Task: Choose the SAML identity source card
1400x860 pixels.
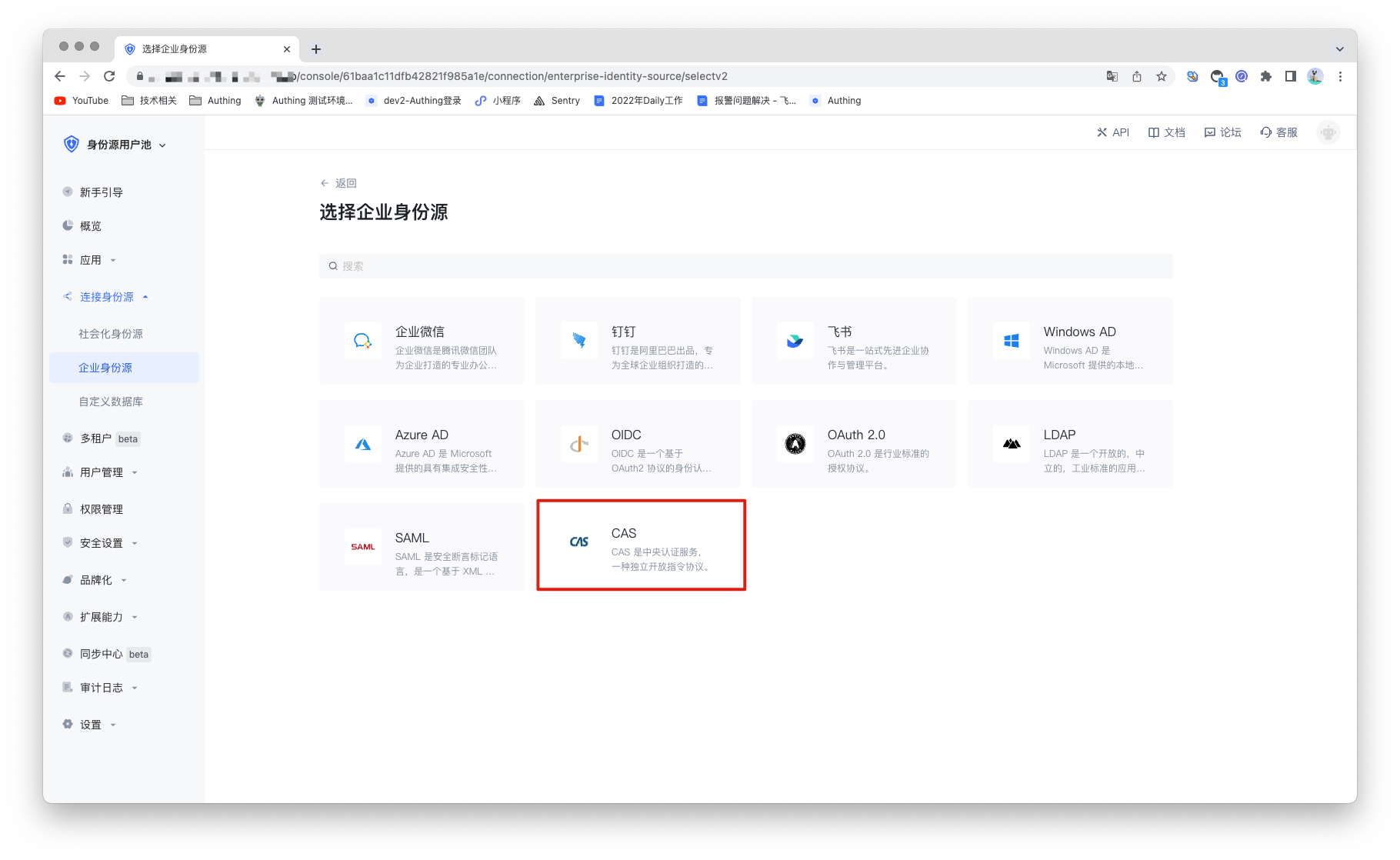Action: 422,546
